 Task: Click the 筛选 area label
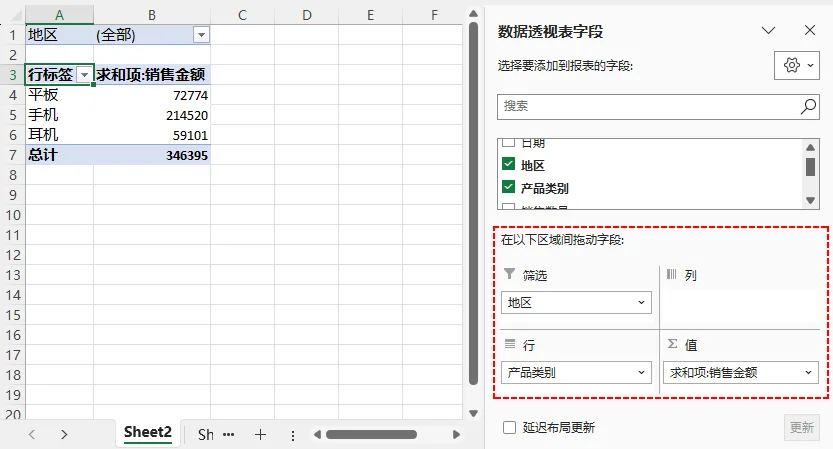[x=534, y=275]
